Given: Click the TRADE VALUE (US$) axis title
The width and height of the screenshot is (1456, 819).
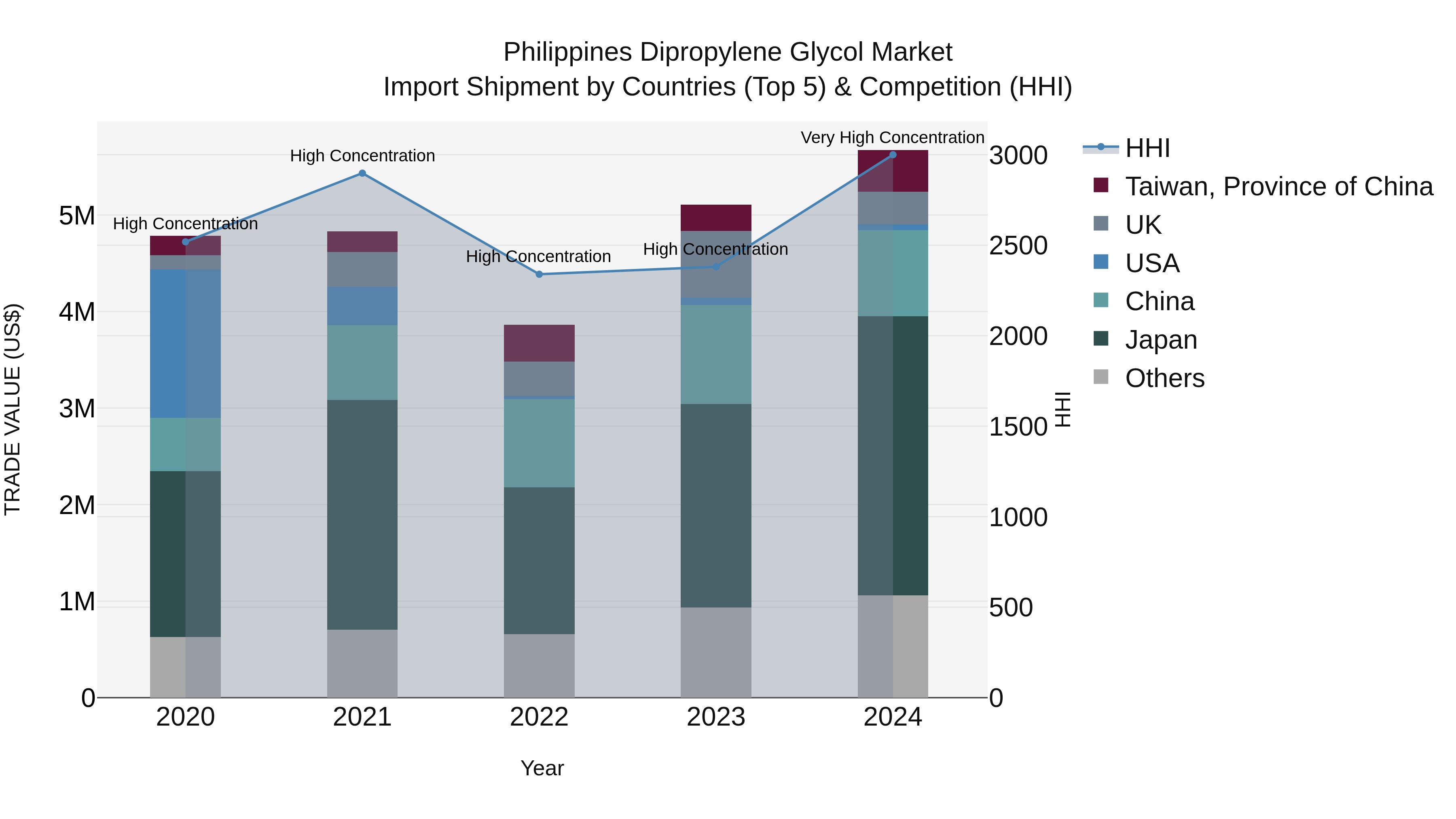Looking at the screenshot, I should (x=13, y=409).
